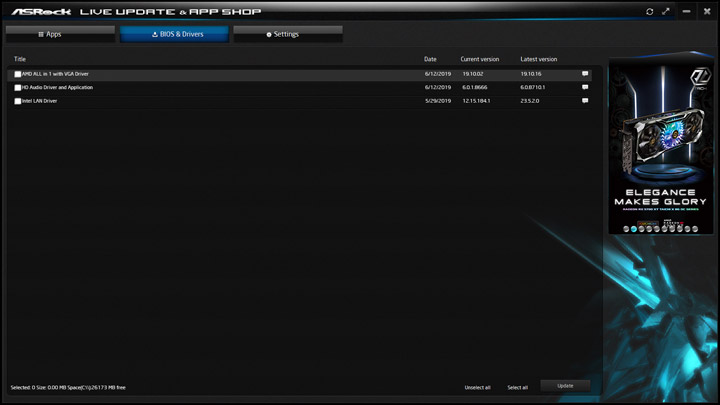720x405 pixels.
Task: Minimize the ASRock Live Update window
Action: click(x=686, y=11)
